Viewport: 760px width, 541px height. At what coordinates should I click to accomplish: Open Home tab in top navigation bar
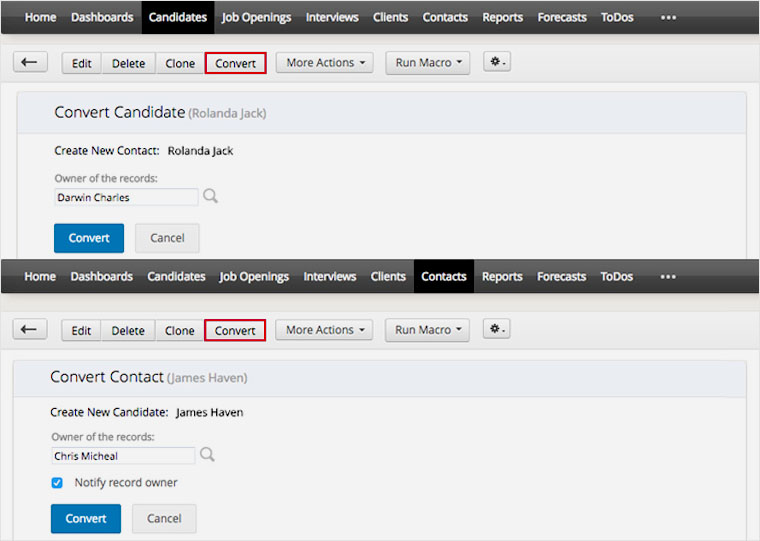[41, 17]
